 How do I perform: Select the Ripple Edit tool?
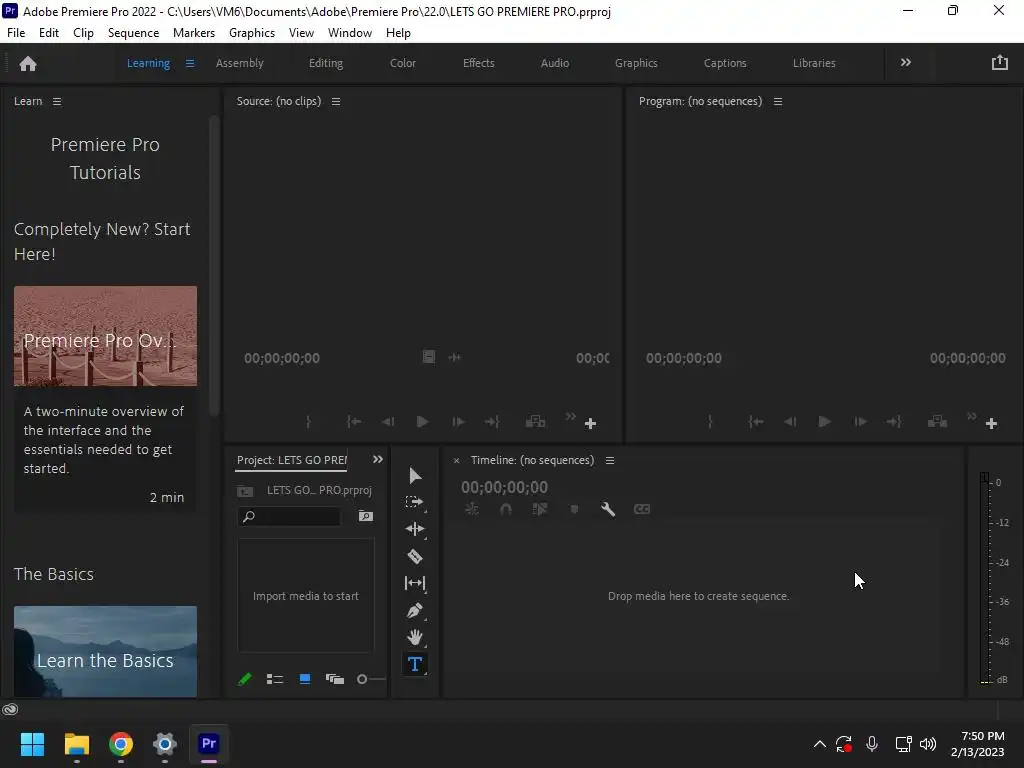pos(415,529)
